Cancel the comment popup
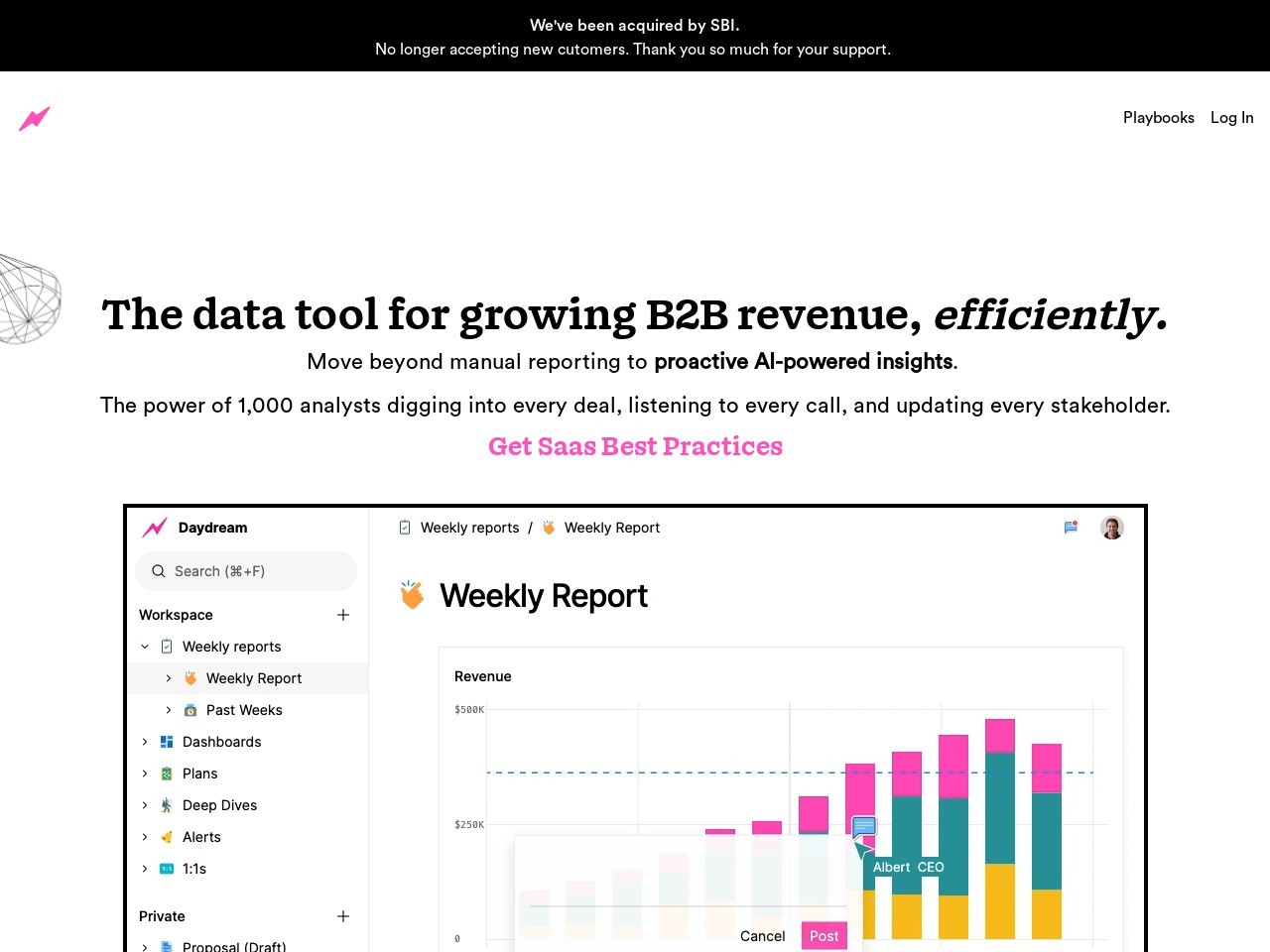Viewport: 1270px width, 952px height. pyautogui.click(x=763, y=936)
